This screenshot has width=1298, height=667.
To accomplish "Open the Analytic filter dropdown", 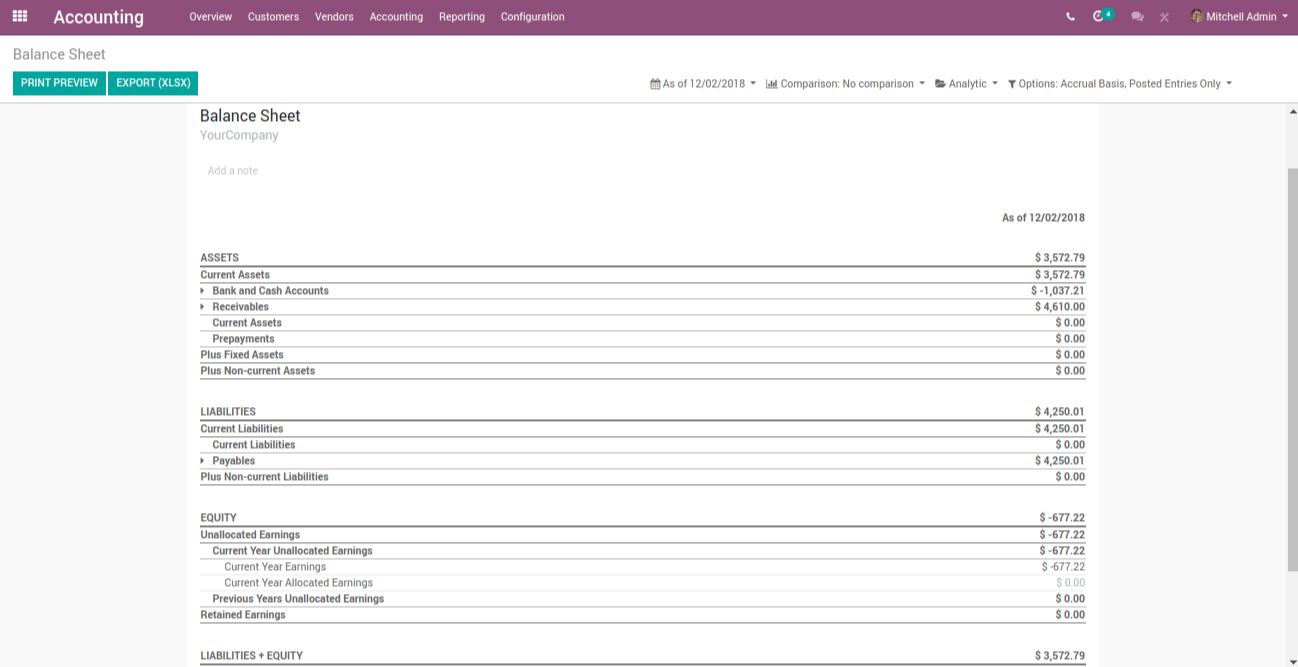I will click(966, 84).
